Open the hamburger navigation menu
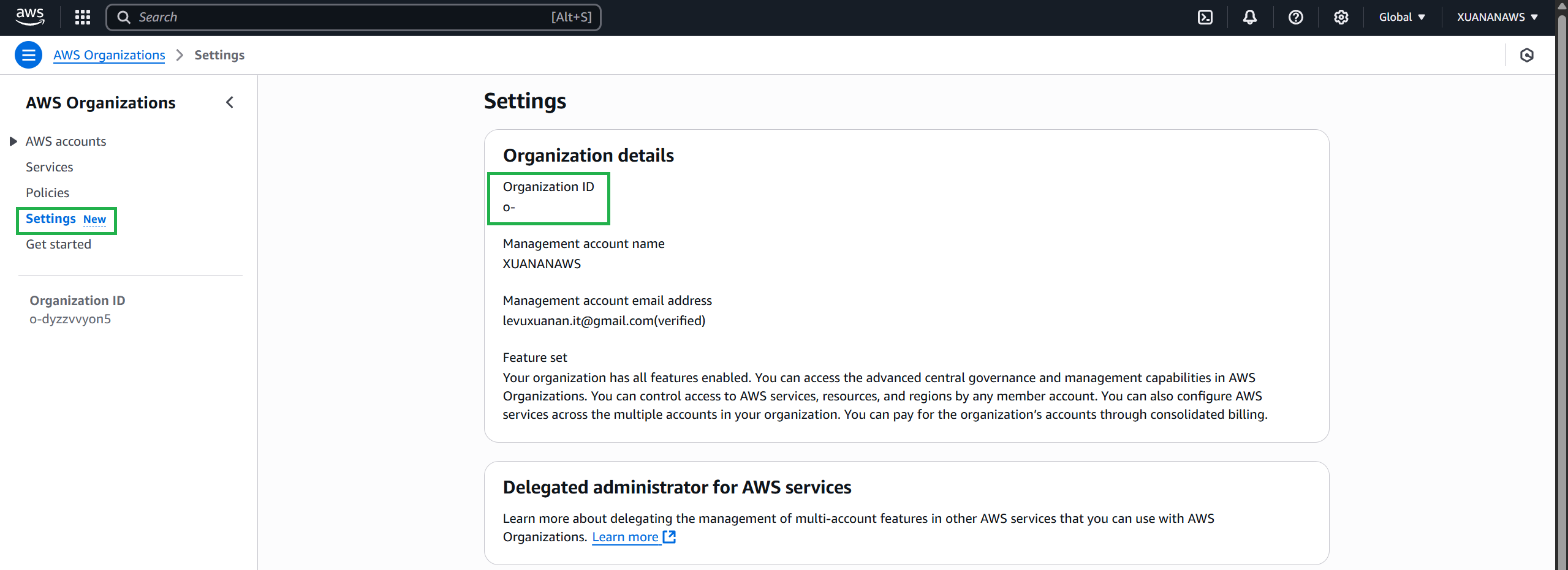 coord(28,54)
